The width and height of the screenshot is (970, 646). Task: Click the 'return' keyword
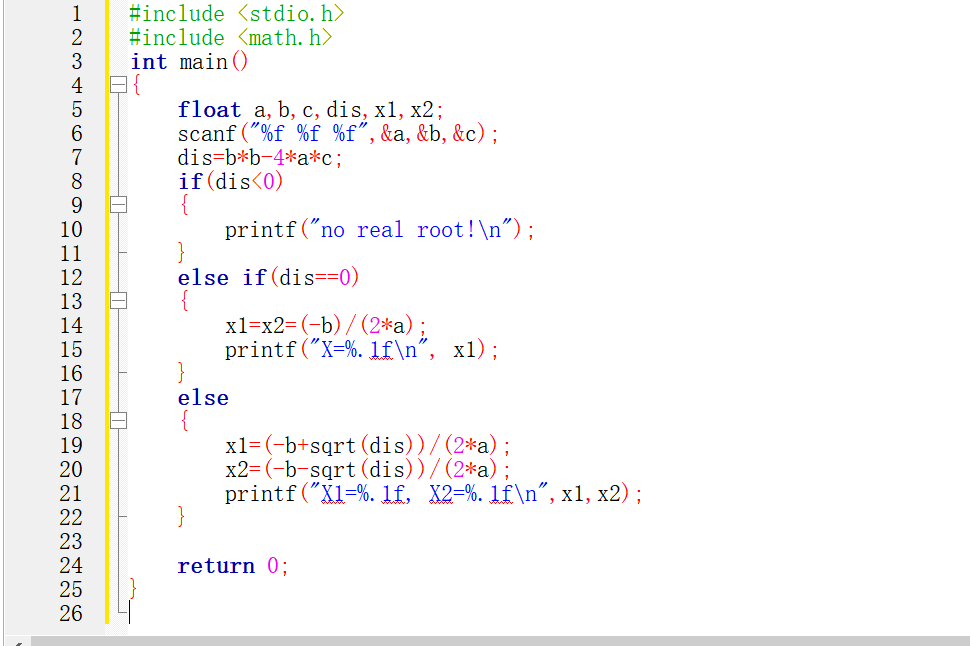coord(216,566)
